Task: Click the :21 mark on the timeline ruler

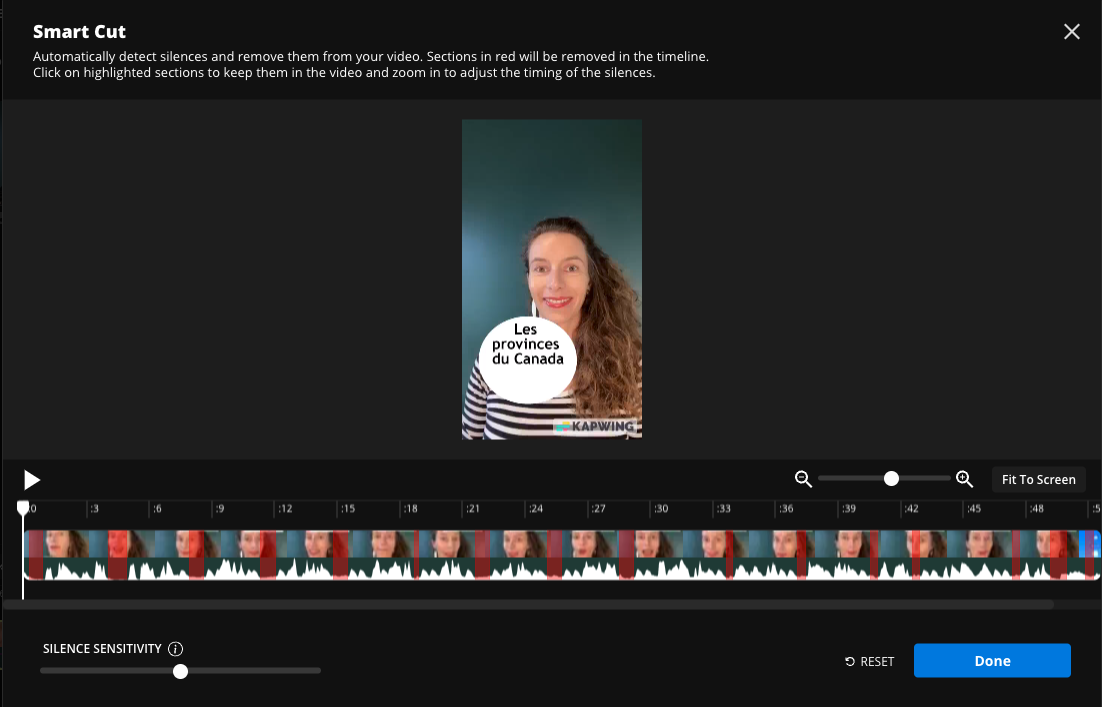Action: (x=468, y=508)
